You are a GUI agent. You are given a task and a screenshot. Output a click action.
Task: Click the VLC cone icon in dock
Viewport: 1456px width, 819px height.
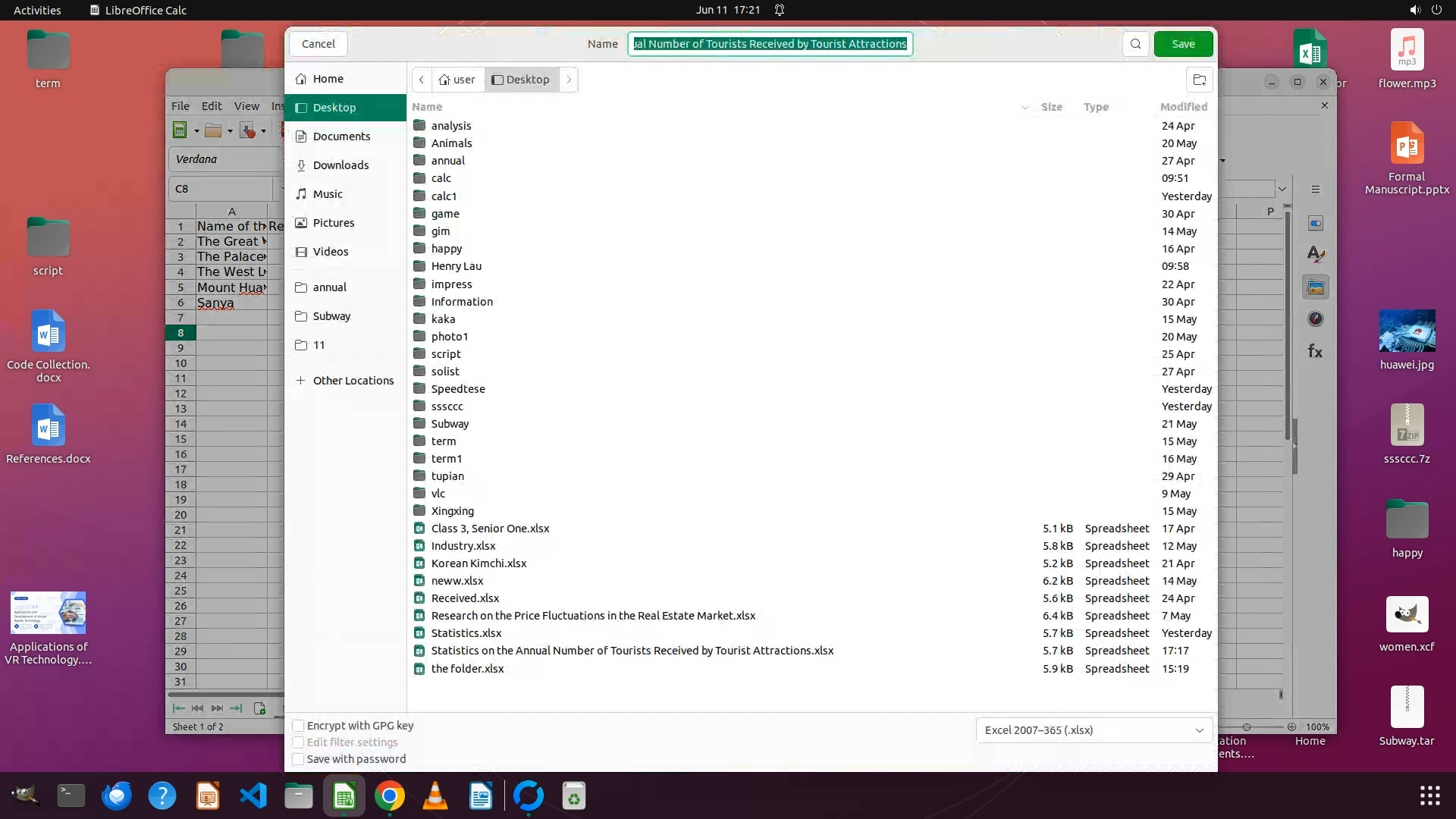(x=435, y=796)
